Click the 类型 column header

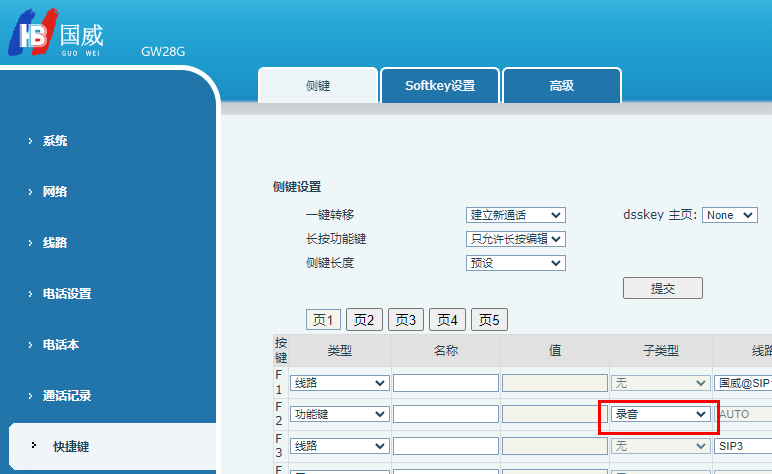pos(340,350)
